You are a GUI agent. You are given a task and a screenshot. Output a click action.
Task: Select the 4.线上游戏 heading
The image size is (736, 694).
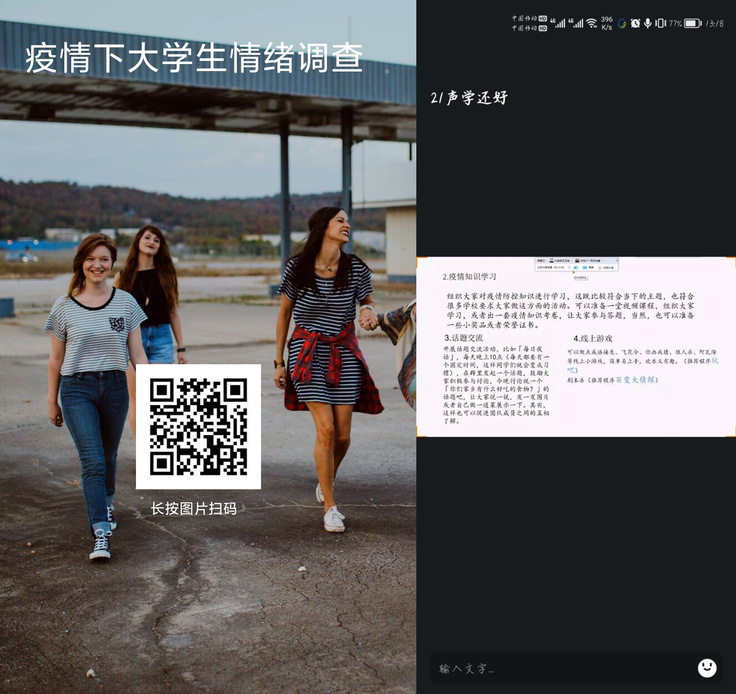(593, 338)
